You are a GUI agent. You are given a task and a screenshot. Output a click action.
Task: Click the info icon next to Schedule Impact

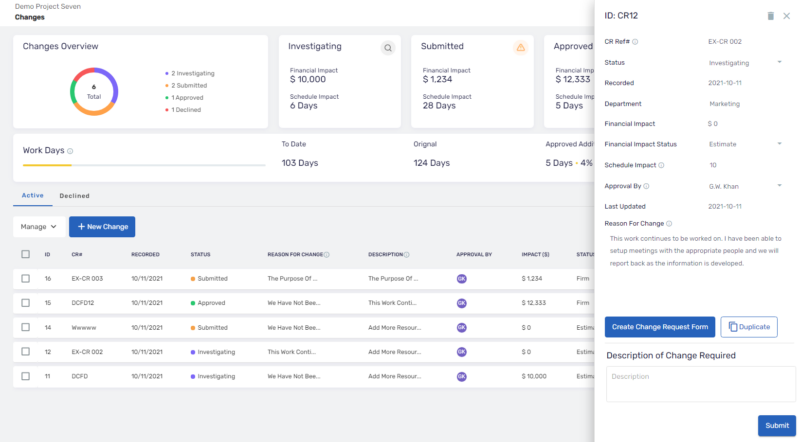click(x=661, y=165)
